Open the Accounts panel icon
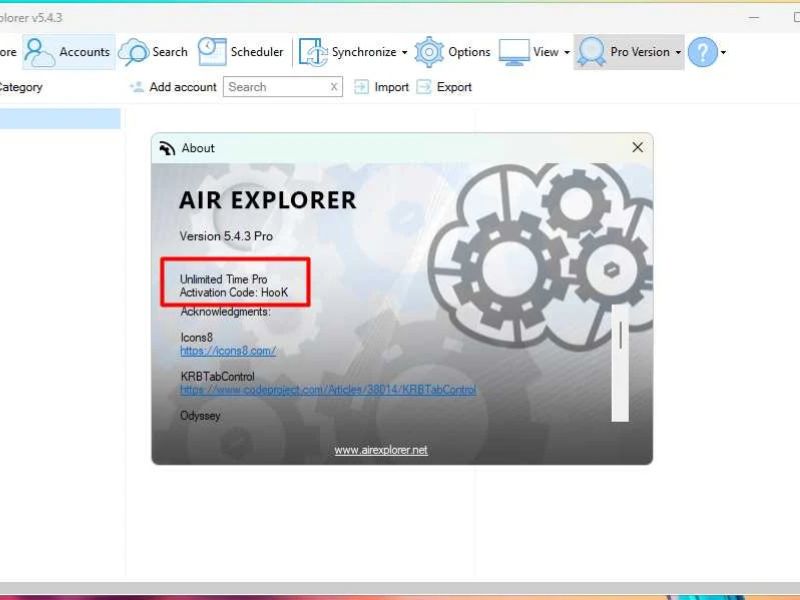This screenshot has height=600, width=800. point(39,52)
